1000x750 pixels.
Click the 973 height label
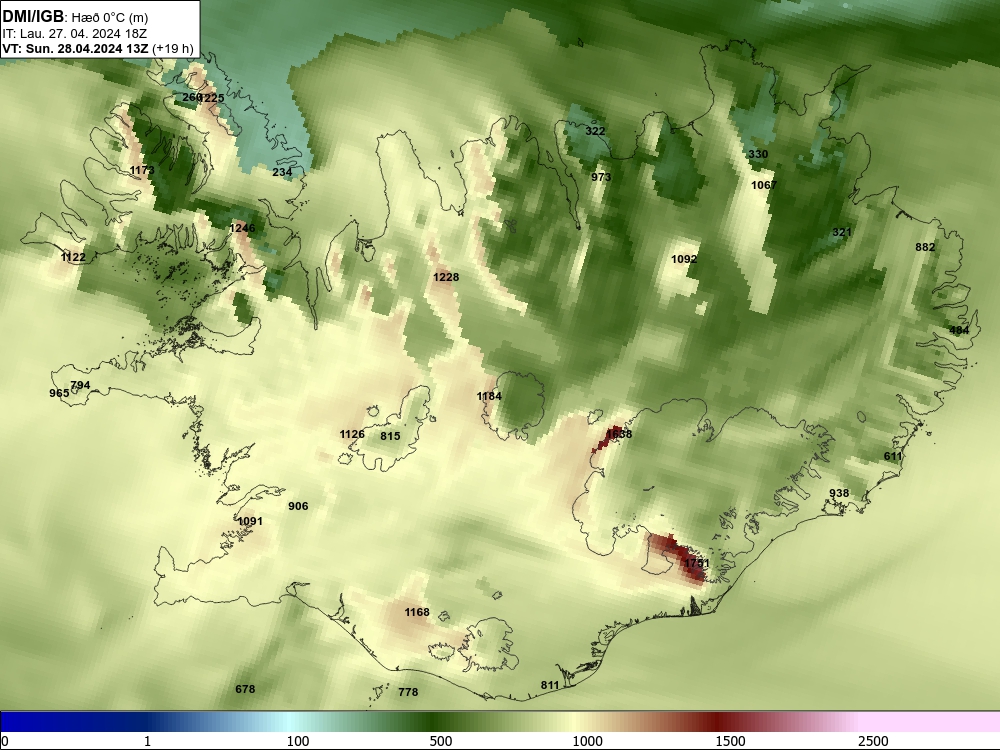601,177
